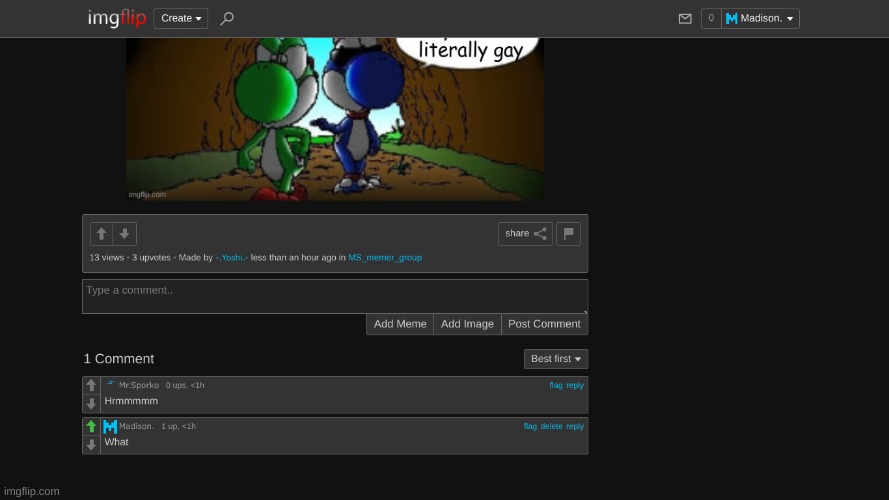The height and width of the screenshot is (500, 889).
Task: Reply to Madison's comment
Action: pos(575,426)
